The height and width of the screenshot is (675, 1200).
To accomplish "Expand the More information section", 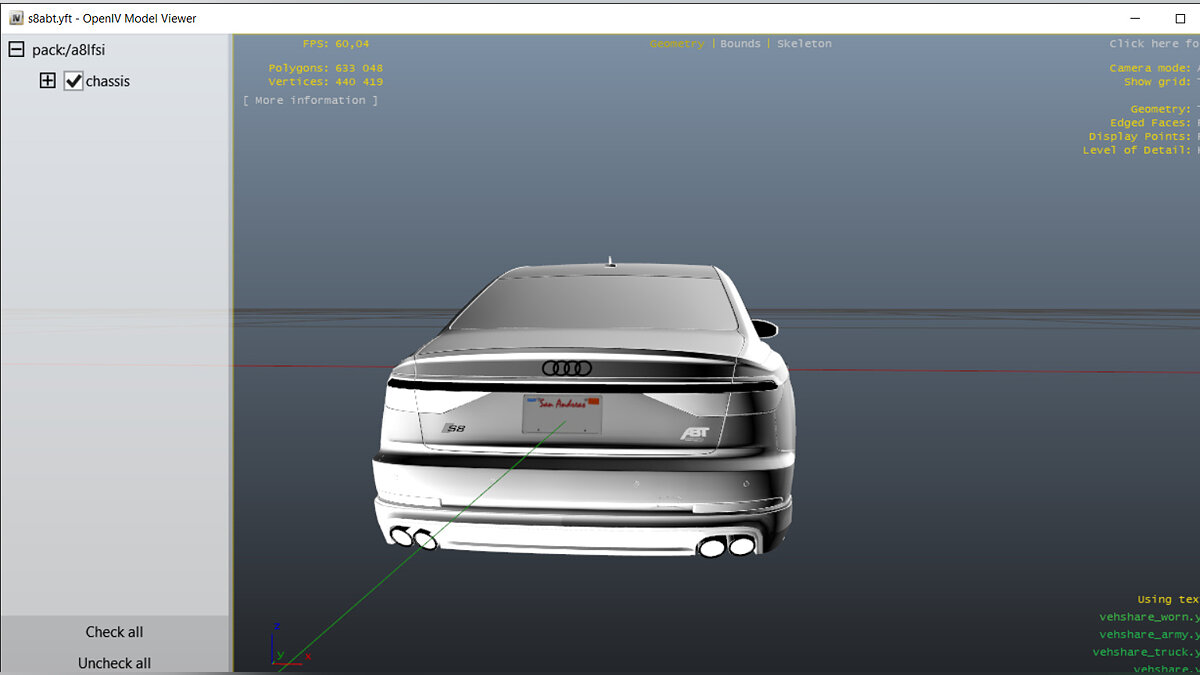I will (310, 100).
